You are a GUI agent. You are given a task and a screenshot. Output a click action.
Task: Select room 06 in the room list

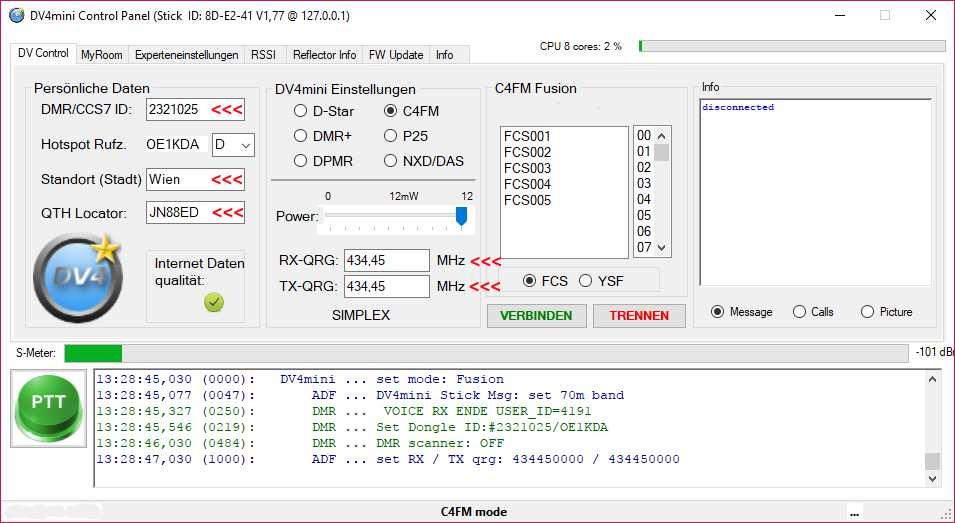[644, 231]
